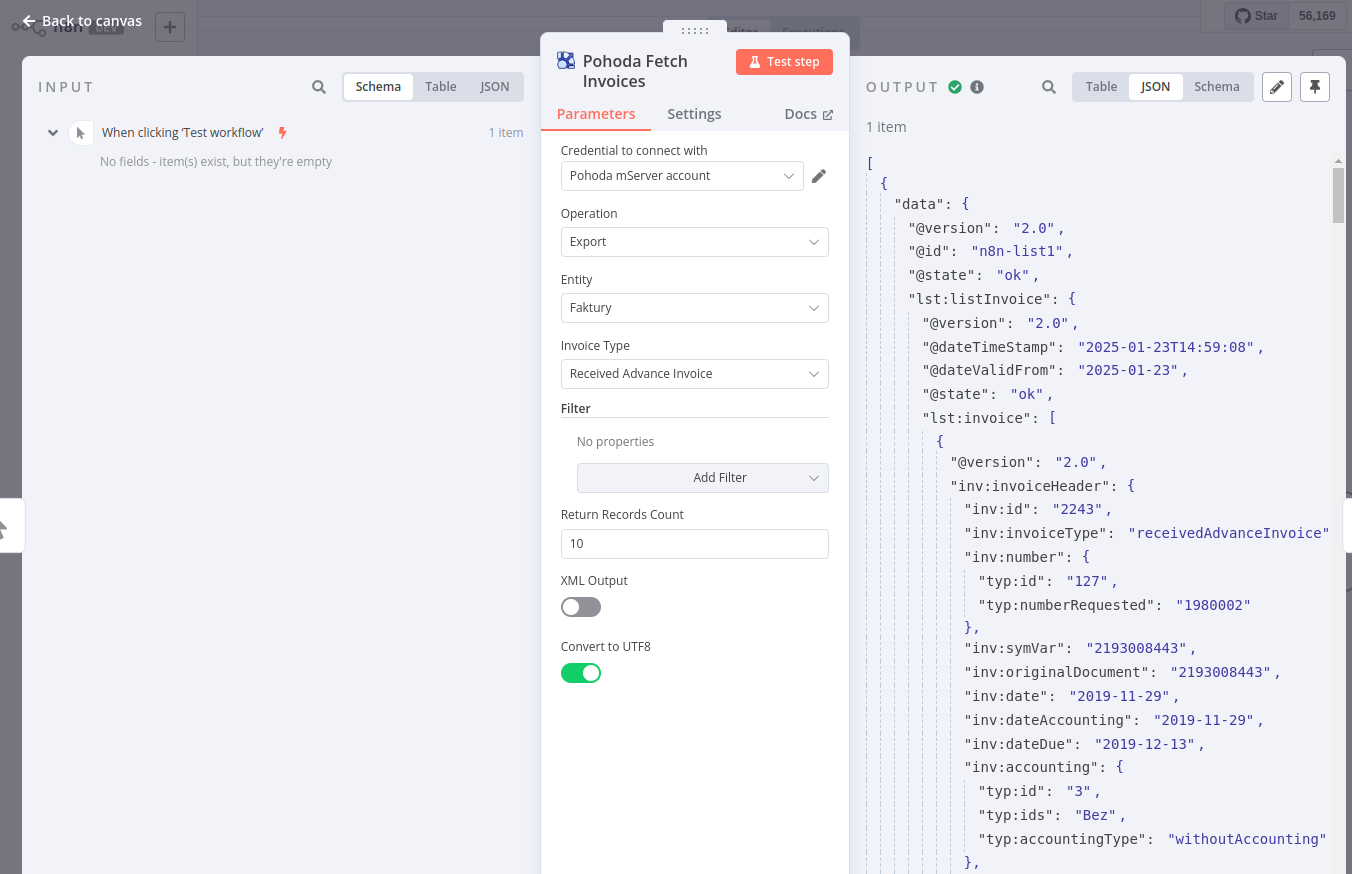Switch input view to Schema
Image resolution: width=1352 pixels, height=874 pixels.
click(x=378, y=87)
